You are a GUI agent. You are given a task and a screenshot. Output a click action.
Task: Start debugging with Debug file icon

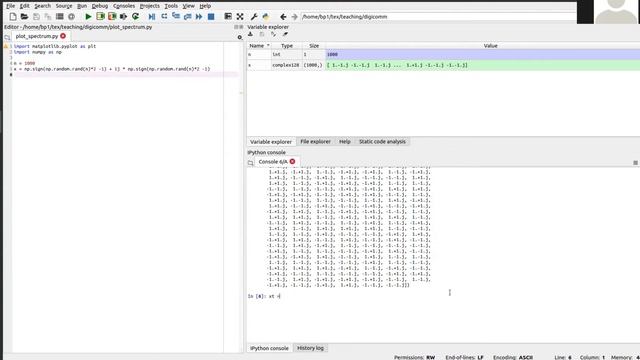pos(152,17)
